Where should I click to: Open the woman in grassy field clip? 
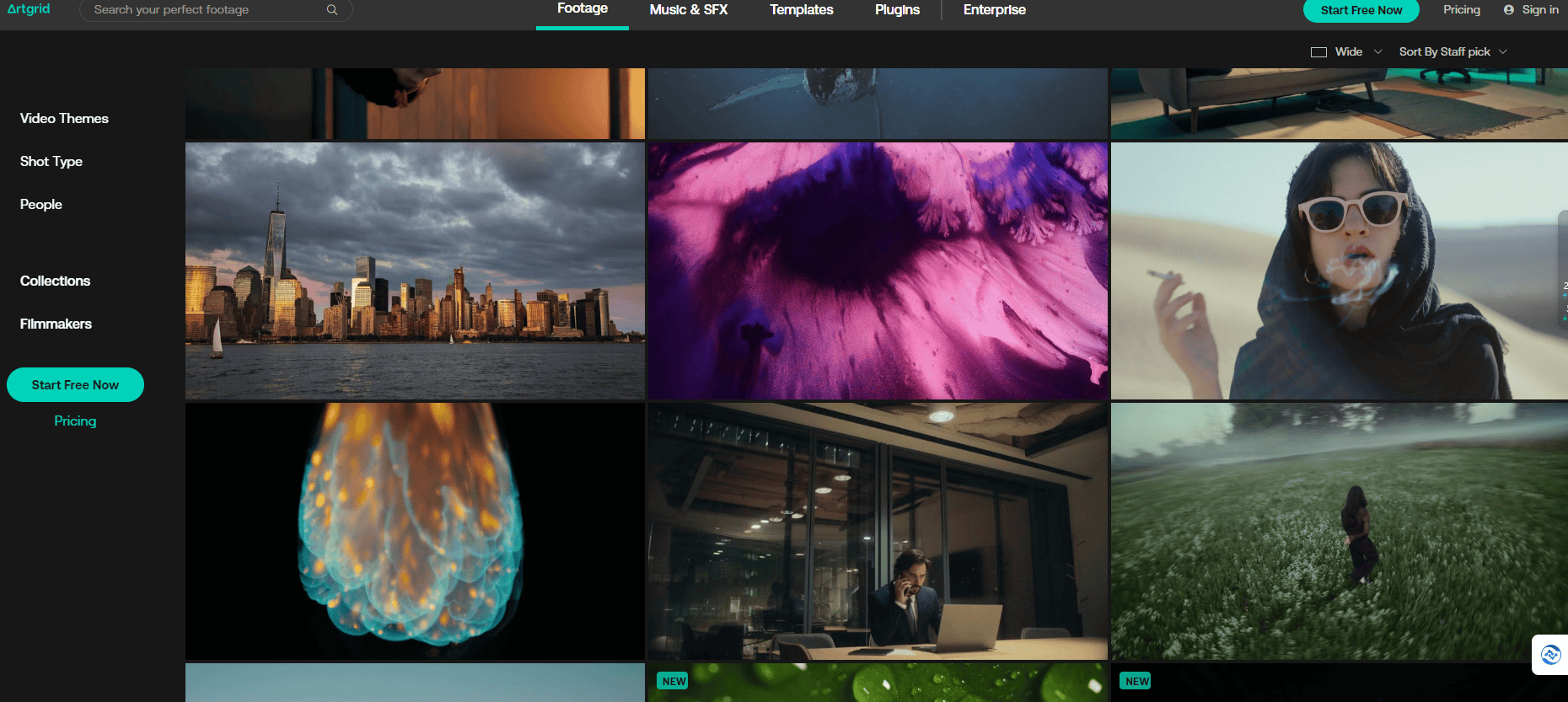1340,531
